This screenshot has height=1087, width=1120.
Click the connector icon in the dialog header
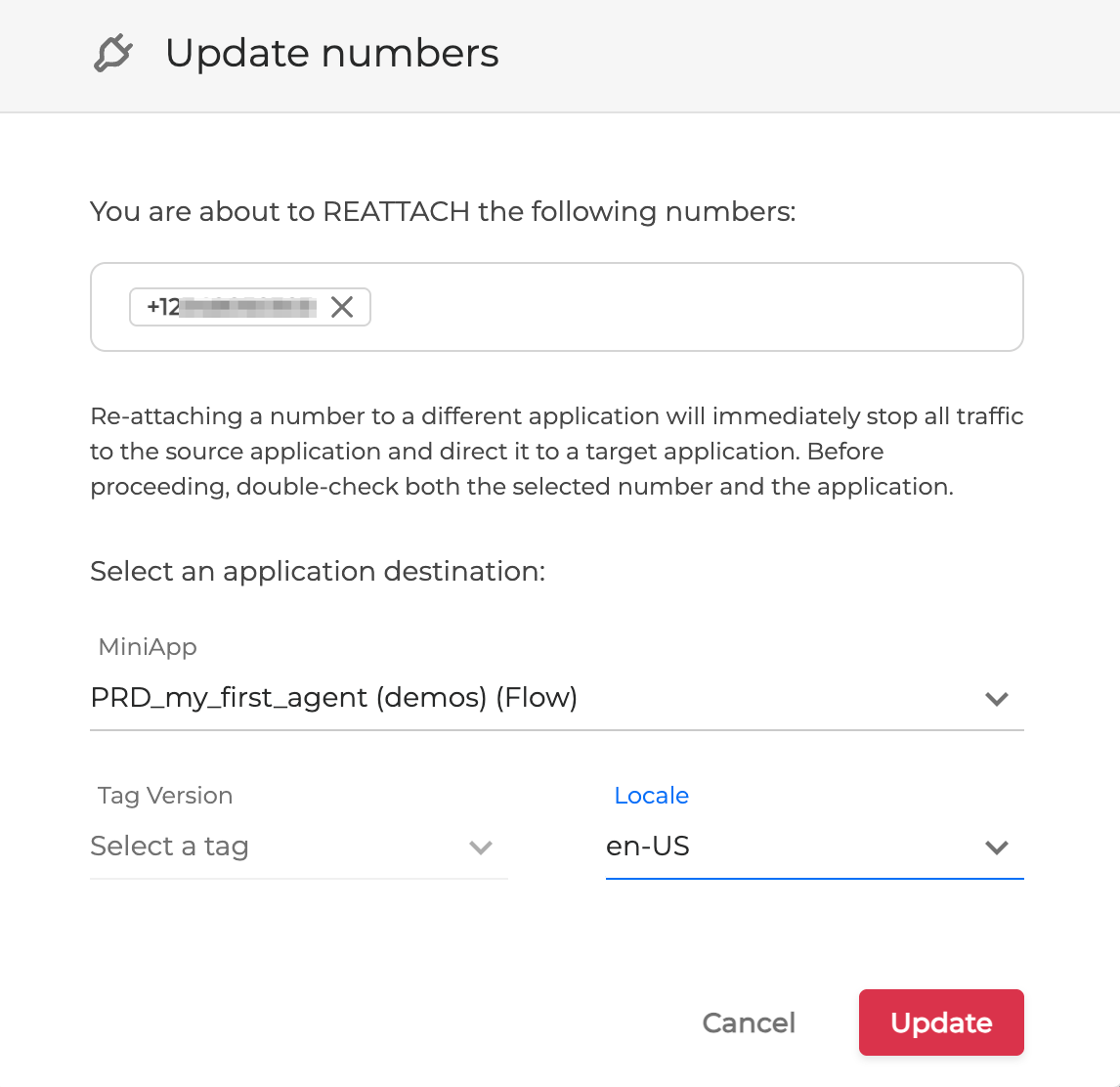110,51
